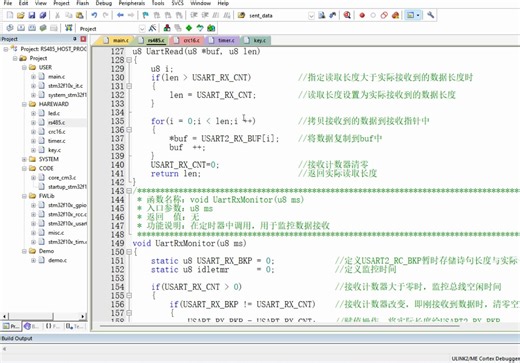Fold the for-loop block at line 136
The height and width of the screenshot is (363, 520).
(129, 130)
